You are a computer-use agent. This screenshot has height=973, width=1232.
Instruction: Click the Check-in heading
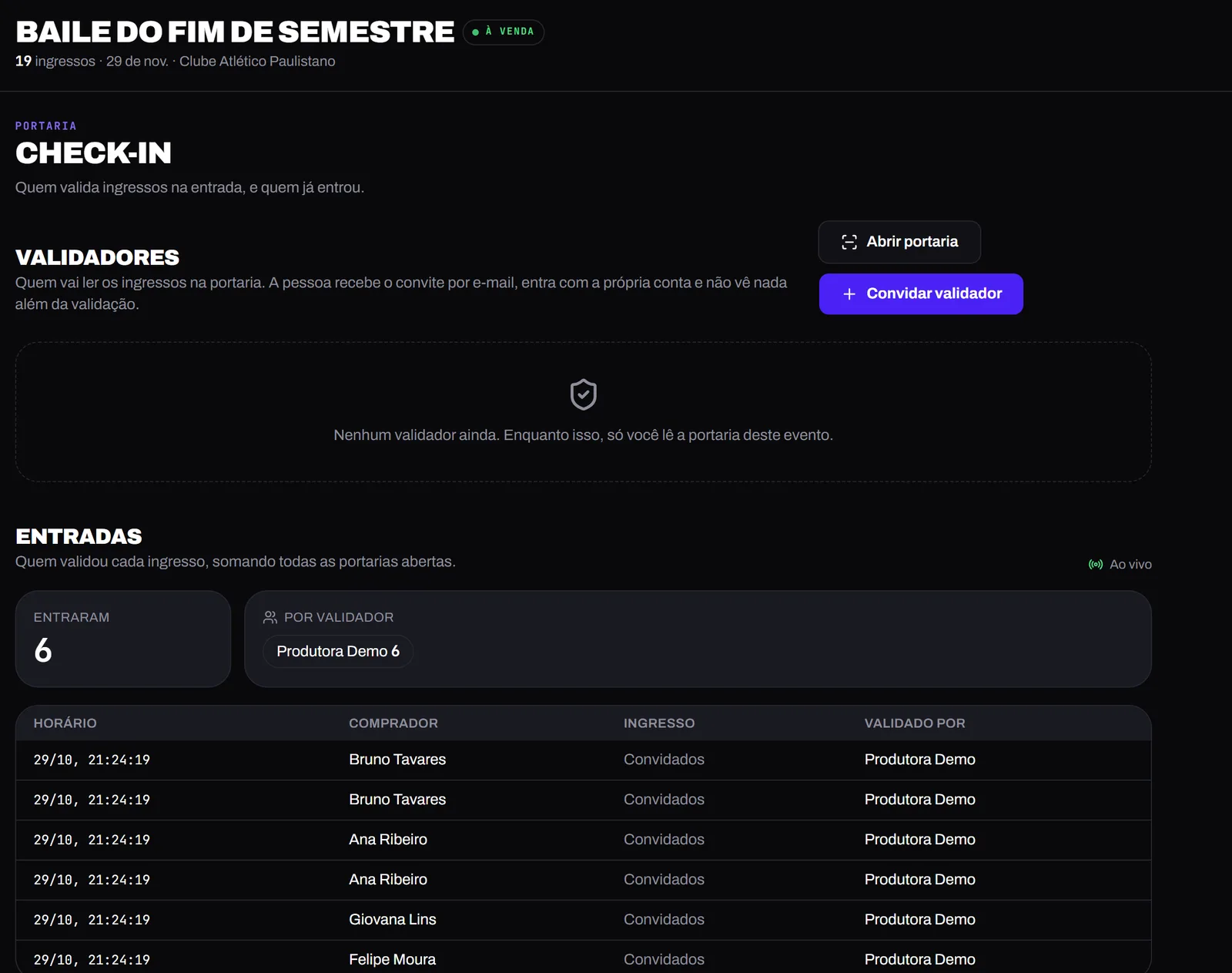(93, 153)
